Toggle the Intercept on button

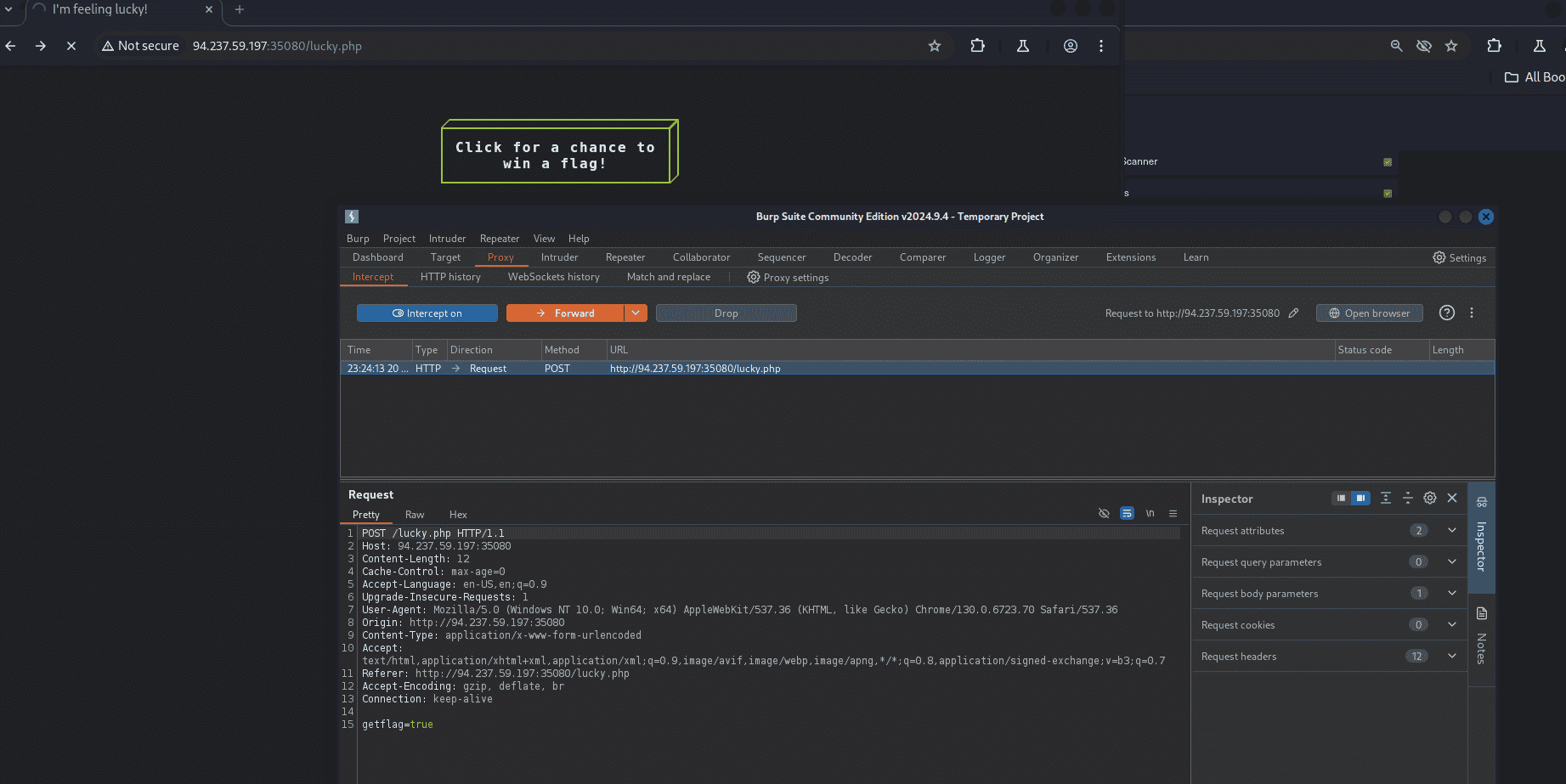pos(427,313)
